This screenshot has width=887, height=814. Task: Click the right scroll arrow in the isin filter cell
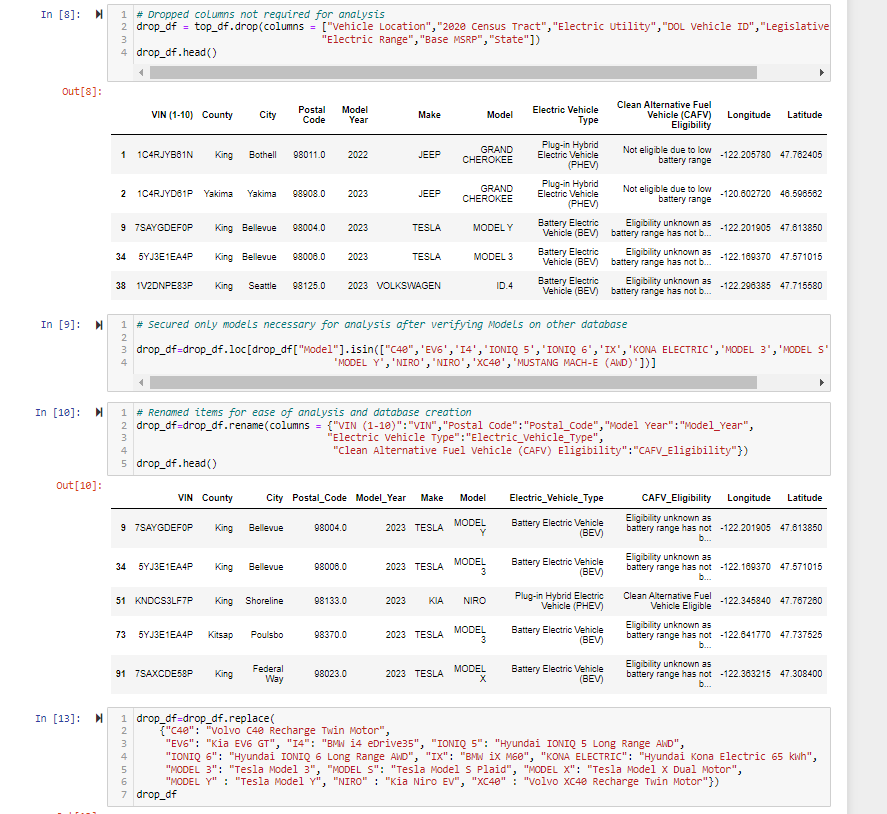click(x=819, y=381)
